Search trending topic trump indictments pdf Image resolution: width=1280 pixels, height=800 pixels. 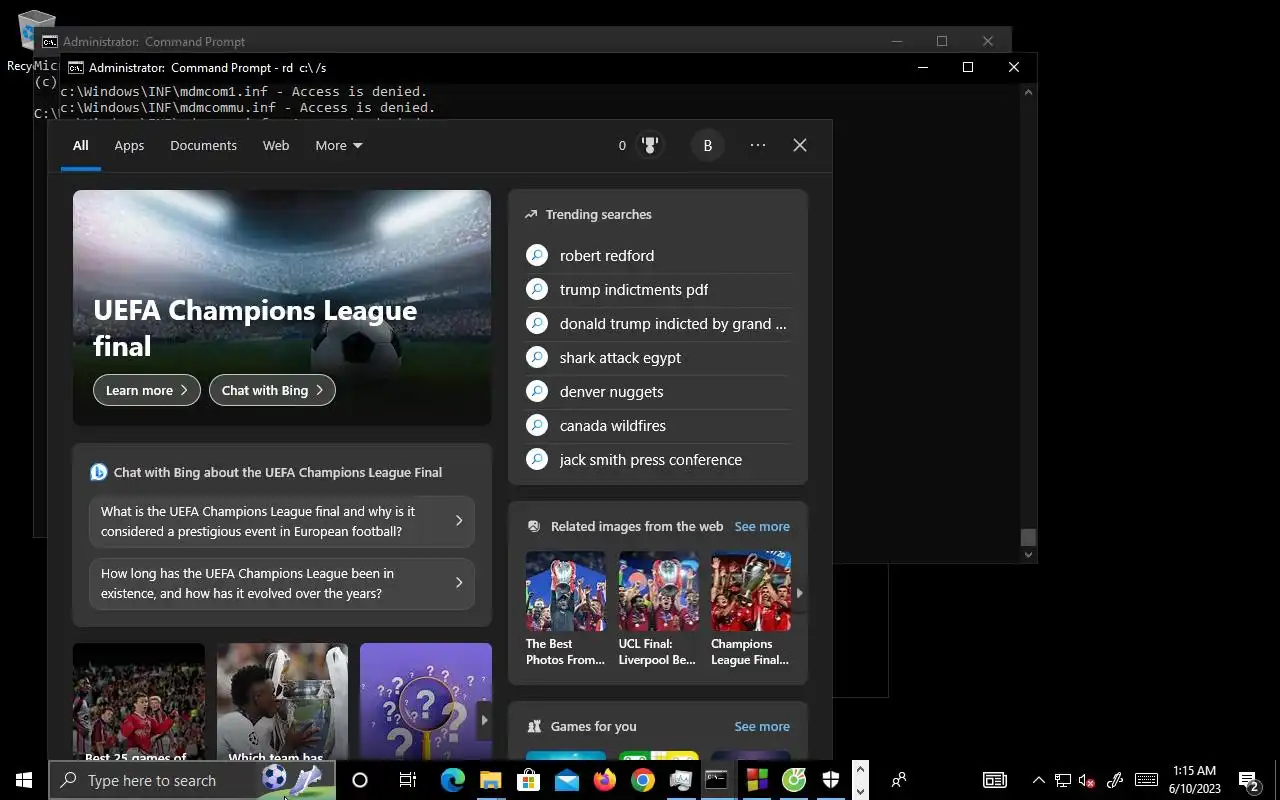(658, 289)
